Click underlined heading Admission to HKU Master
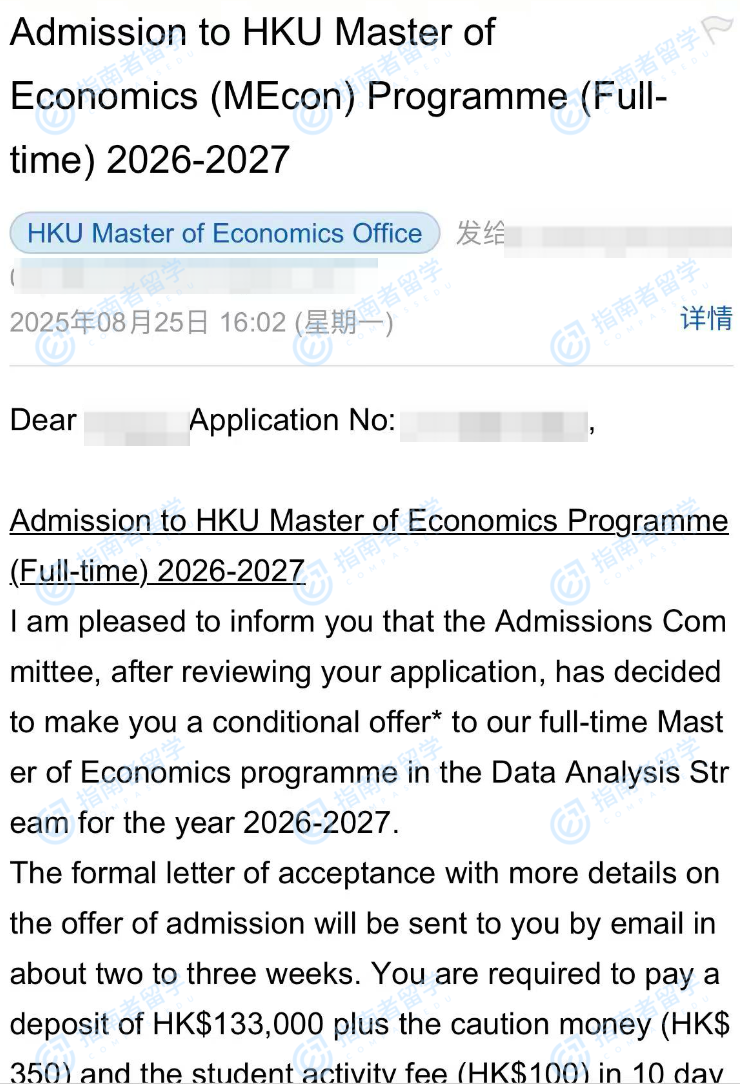Image resolution: width=740 pixels, height=1084 pixels. [x=369, y=521]
